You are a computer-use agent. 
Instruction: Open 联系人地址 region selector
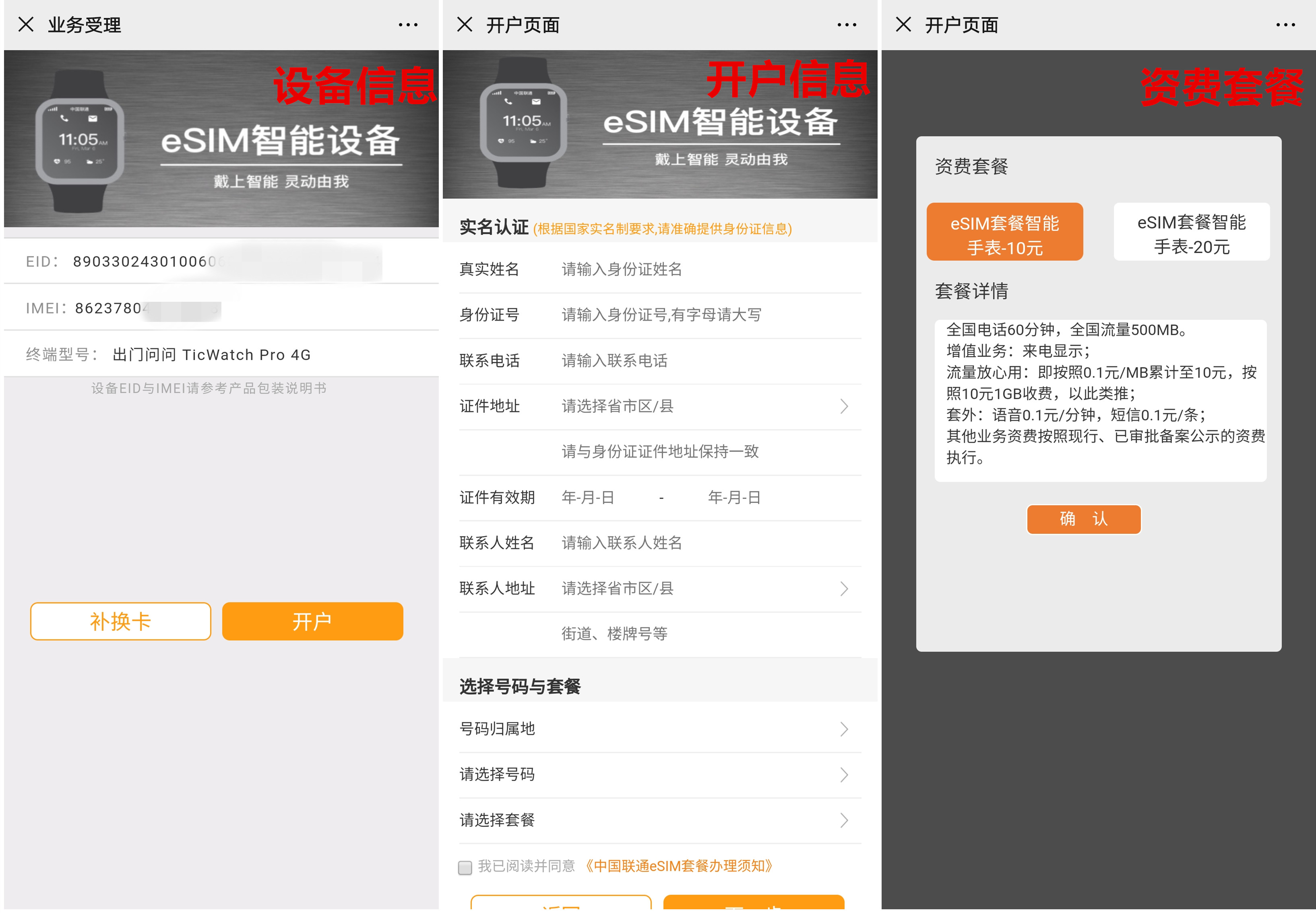tap(658, 589)
